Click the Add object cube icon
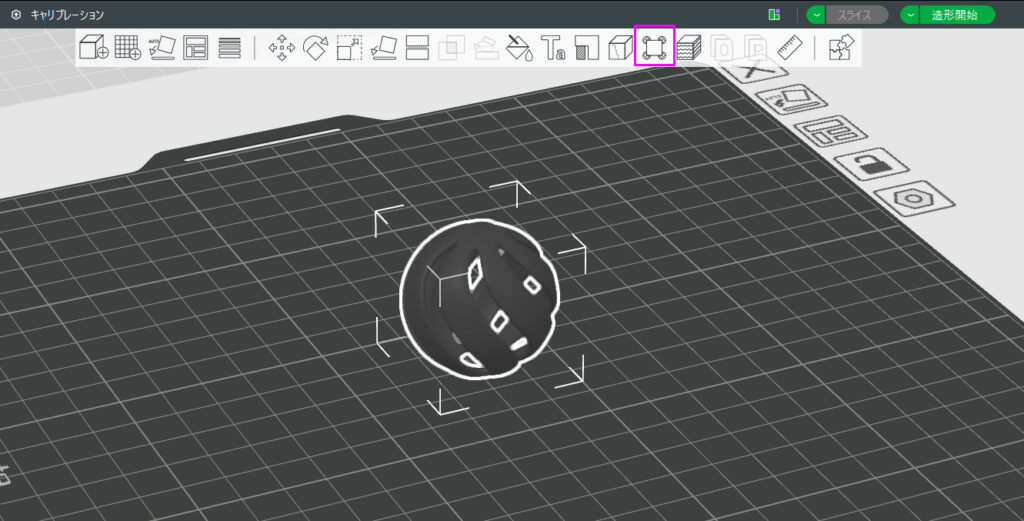Viewport: 1024px width, 521px height. [94, 47]
